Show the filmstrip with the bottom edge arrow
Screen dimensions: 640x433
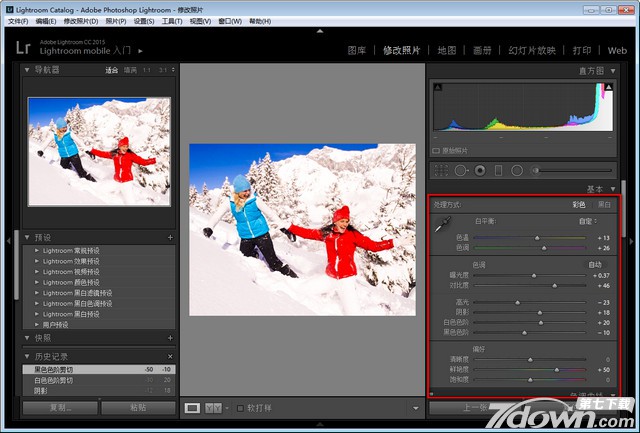pyautogui.click(x=320, y=425)
